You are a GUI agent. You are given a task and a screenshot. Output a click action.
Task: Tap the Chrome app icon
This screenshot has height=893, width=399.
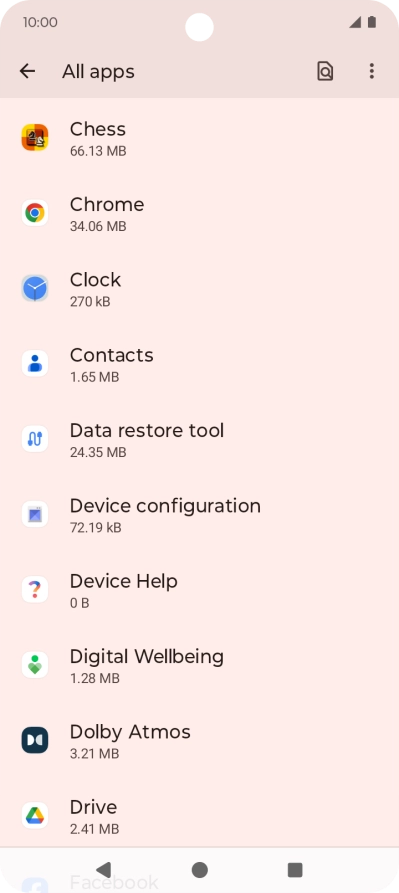35,213
